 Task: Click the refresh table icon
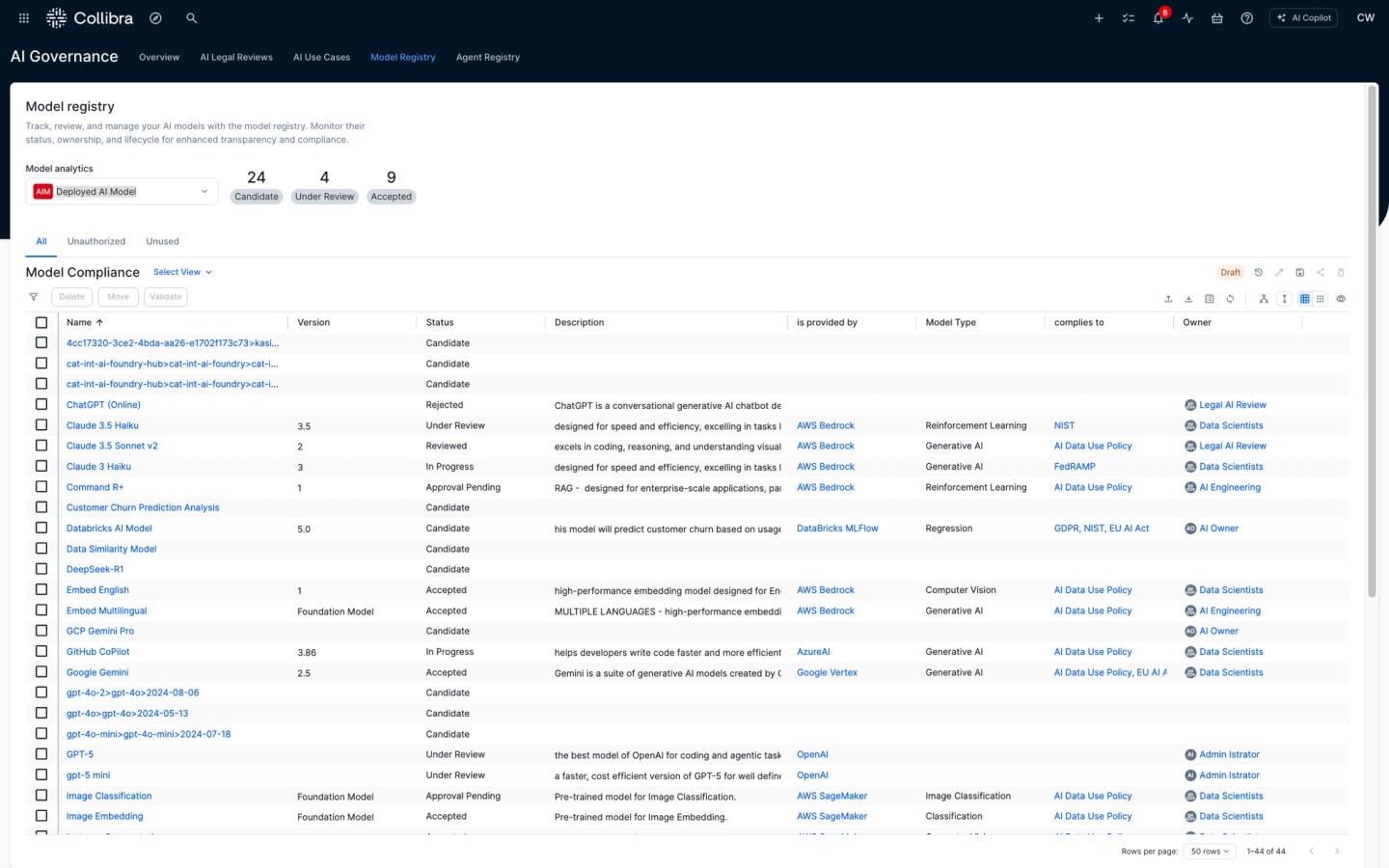coord(1230,299)
